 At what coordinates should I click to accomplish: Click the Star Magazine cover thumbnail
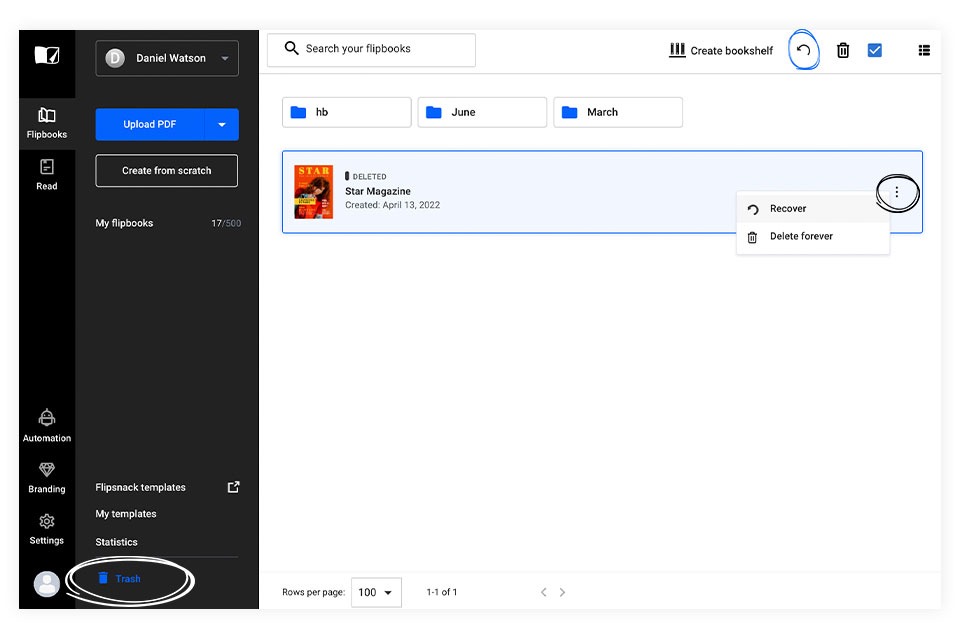tap(313, 192)
